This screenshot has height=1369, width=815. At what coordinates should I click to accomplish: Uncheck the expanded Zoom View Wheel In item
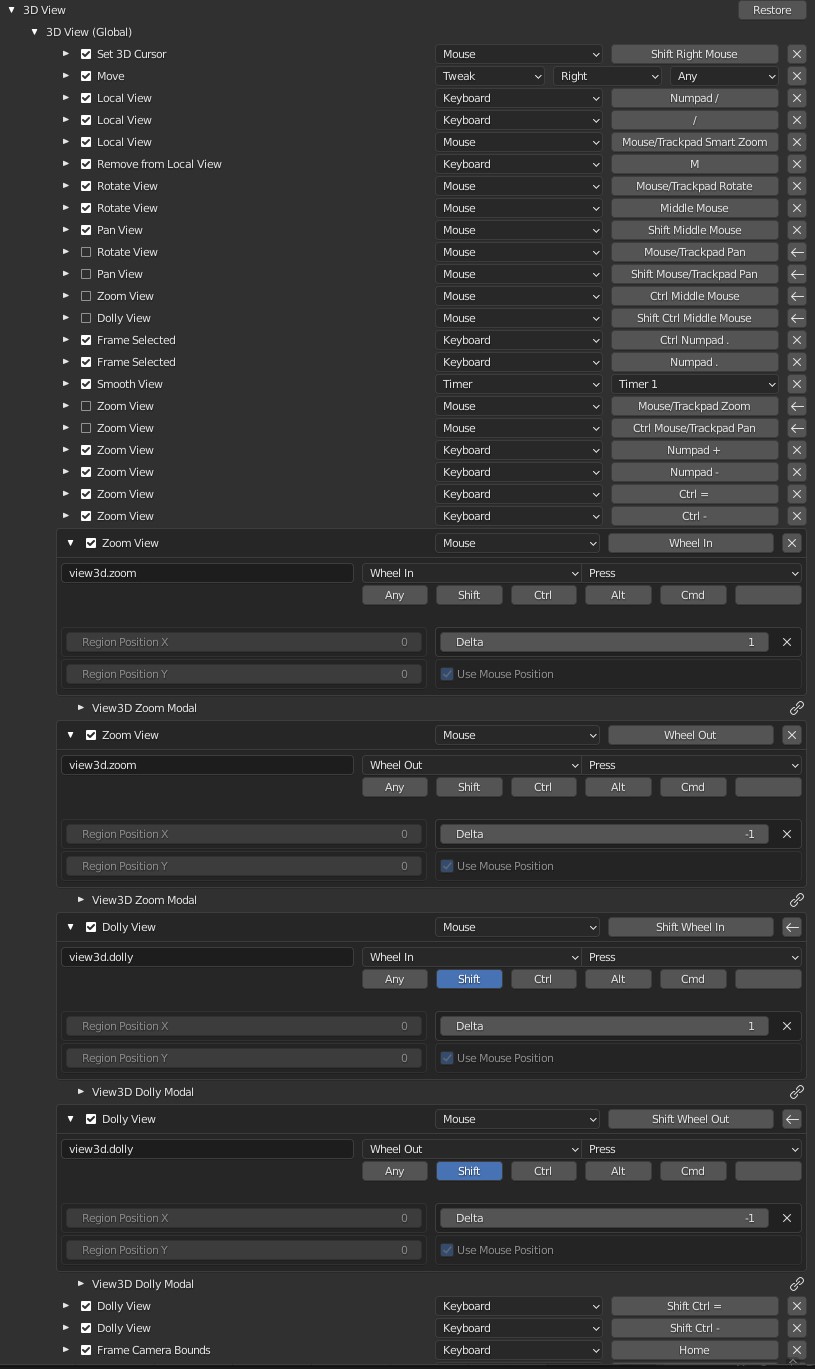(91, 543)
